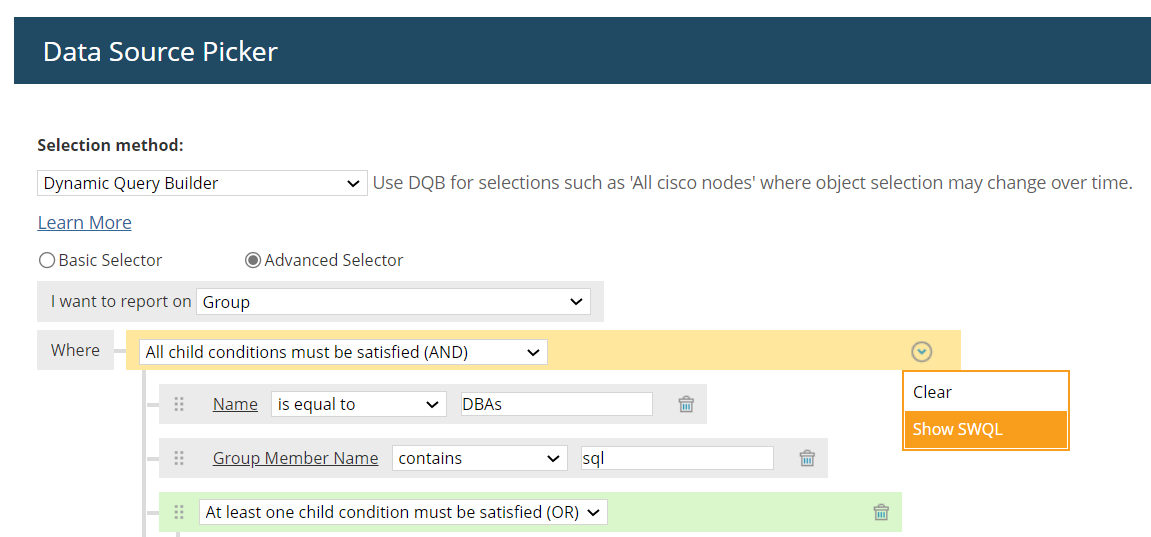Grab the drag handle beside Name condition

click(179, 404)
